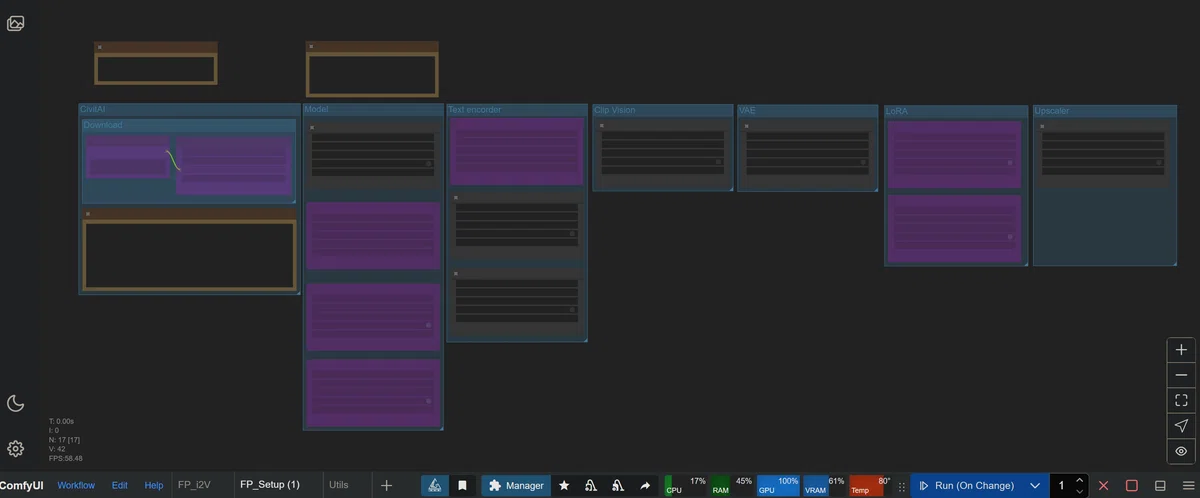
Task: Click the ComfyUI logo text
Action: pyautogui.click(x=21, y=486)
